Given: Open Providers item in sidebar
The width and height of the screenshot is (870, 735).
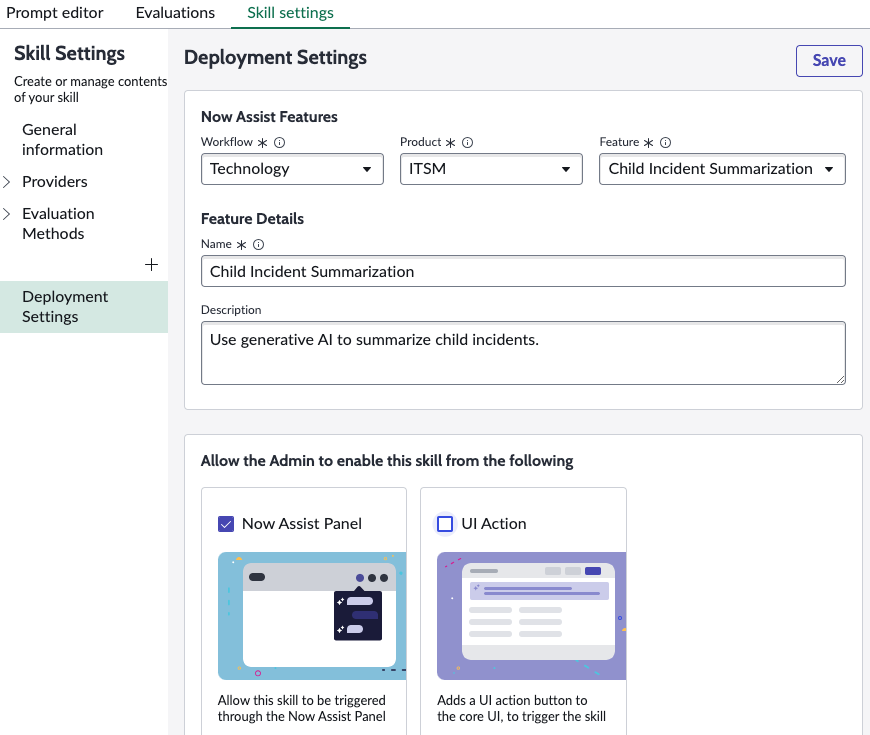Looking at the screenshot, I should point(54,182).
